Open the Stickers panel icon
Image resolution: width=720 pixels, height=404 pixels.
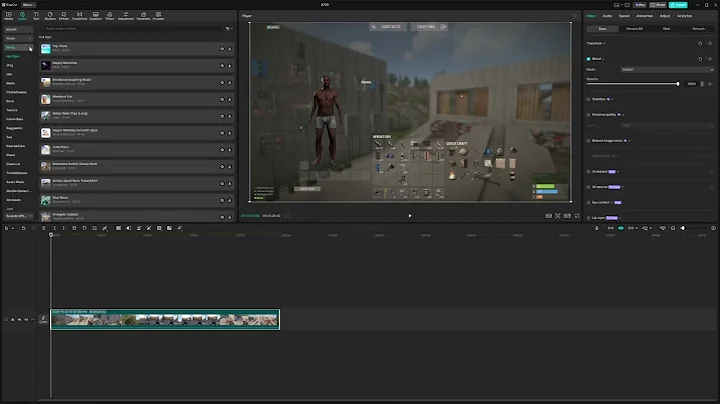[50, 16]
